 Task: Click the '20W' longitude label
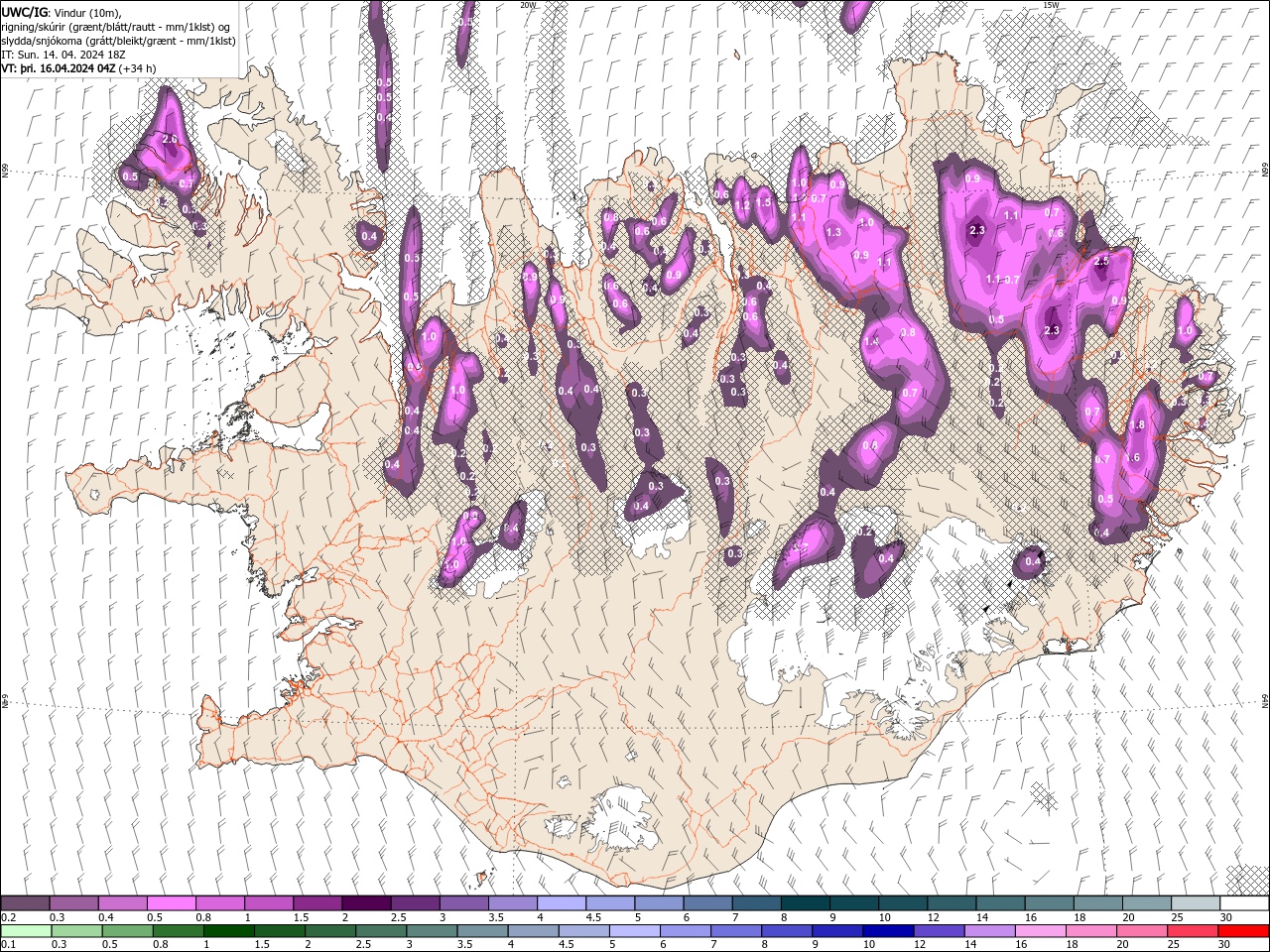[528, 5]
